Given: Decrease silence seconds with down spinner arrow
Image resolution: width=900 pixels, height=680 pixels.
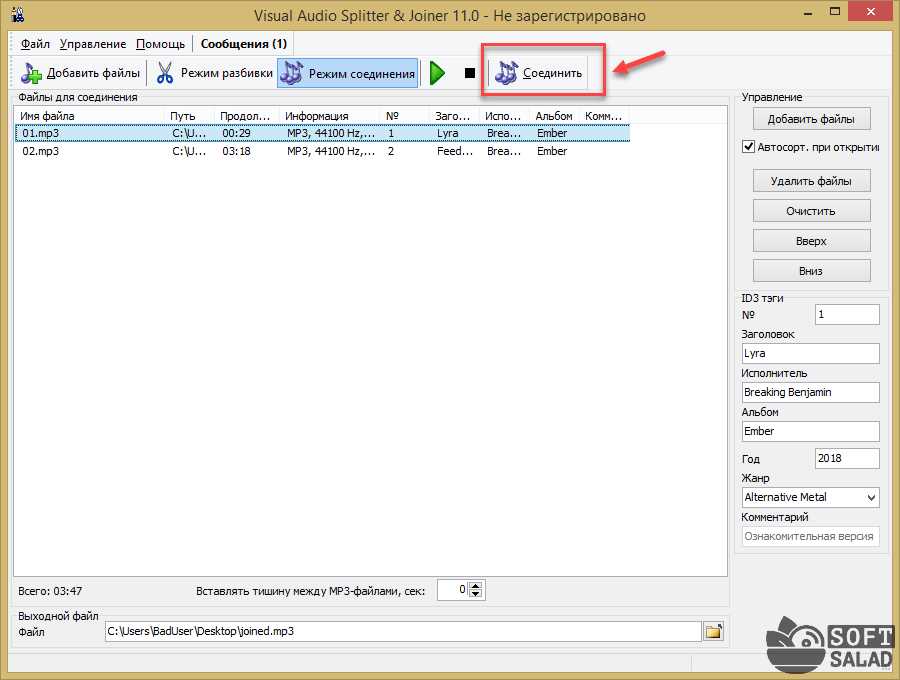Looking at the screenshot, I should (x=475, y=594).
